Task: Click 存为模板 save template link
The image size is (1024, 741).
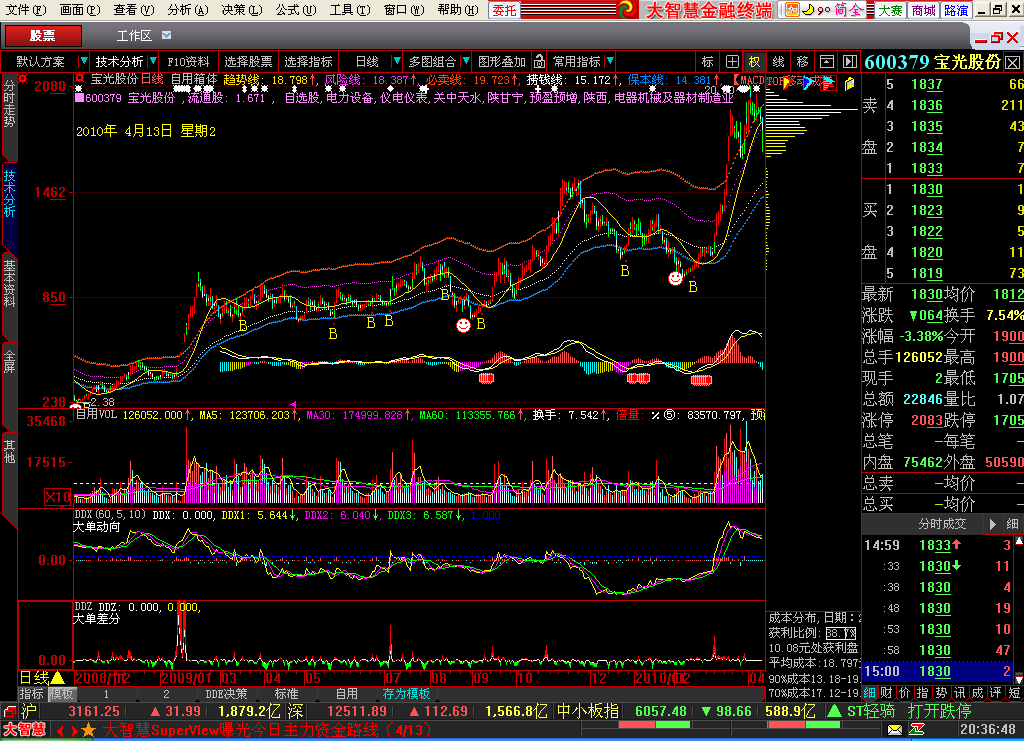Action: pyautogui.click(x=406, y=693)
